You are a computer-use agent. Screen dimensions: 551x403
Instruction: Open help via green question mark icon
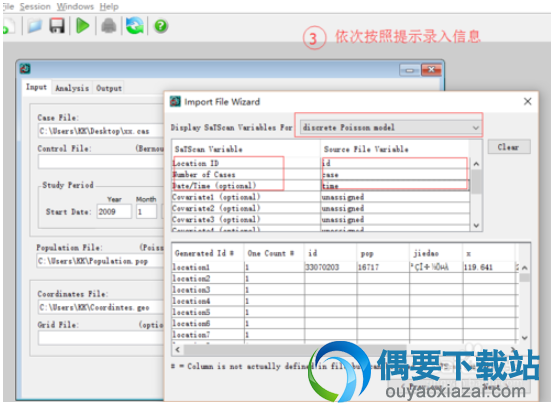click(x=161, y=26)
